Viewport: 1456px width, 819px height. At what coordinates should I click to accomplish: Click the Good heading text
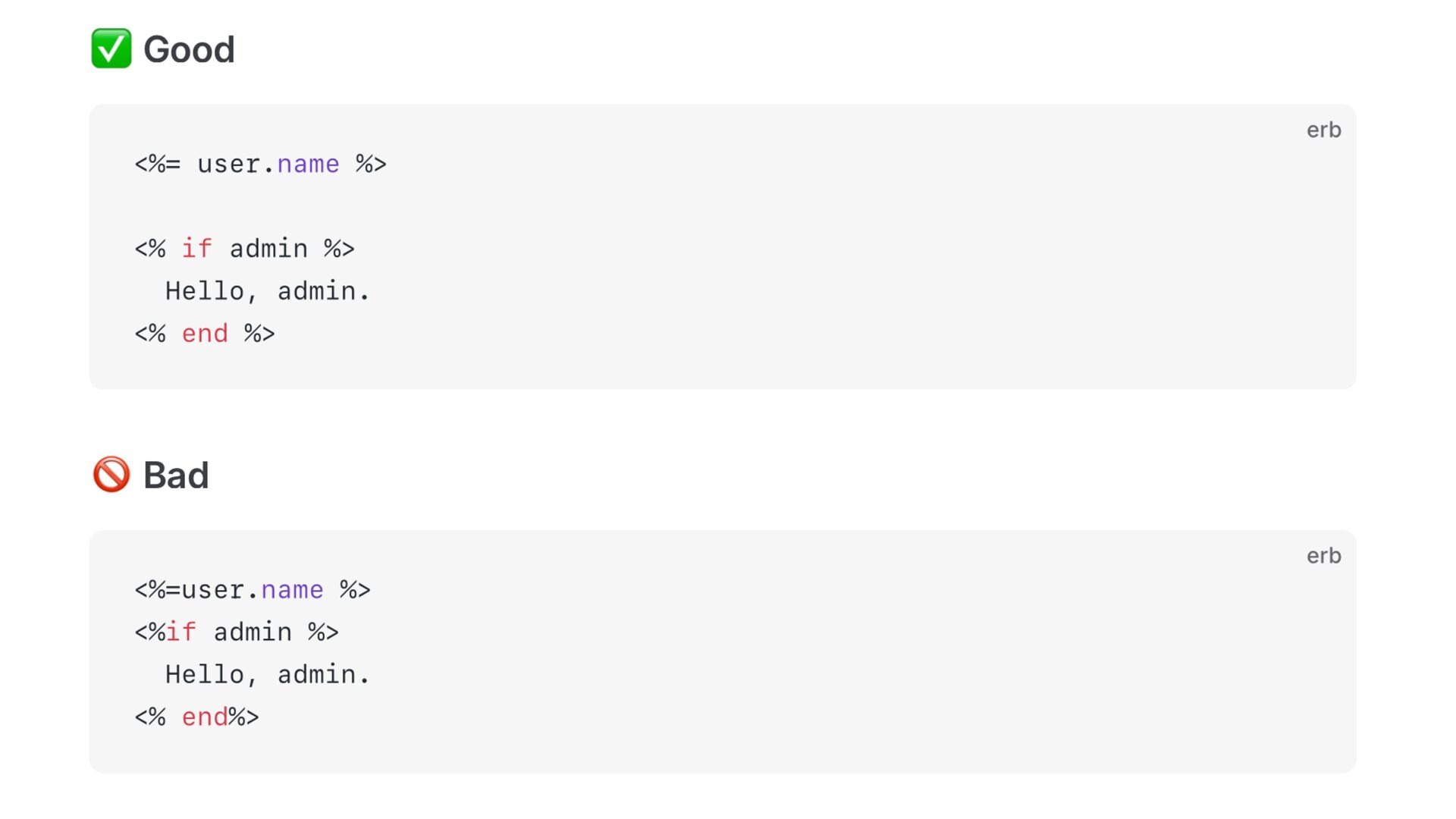click(189, 50)
